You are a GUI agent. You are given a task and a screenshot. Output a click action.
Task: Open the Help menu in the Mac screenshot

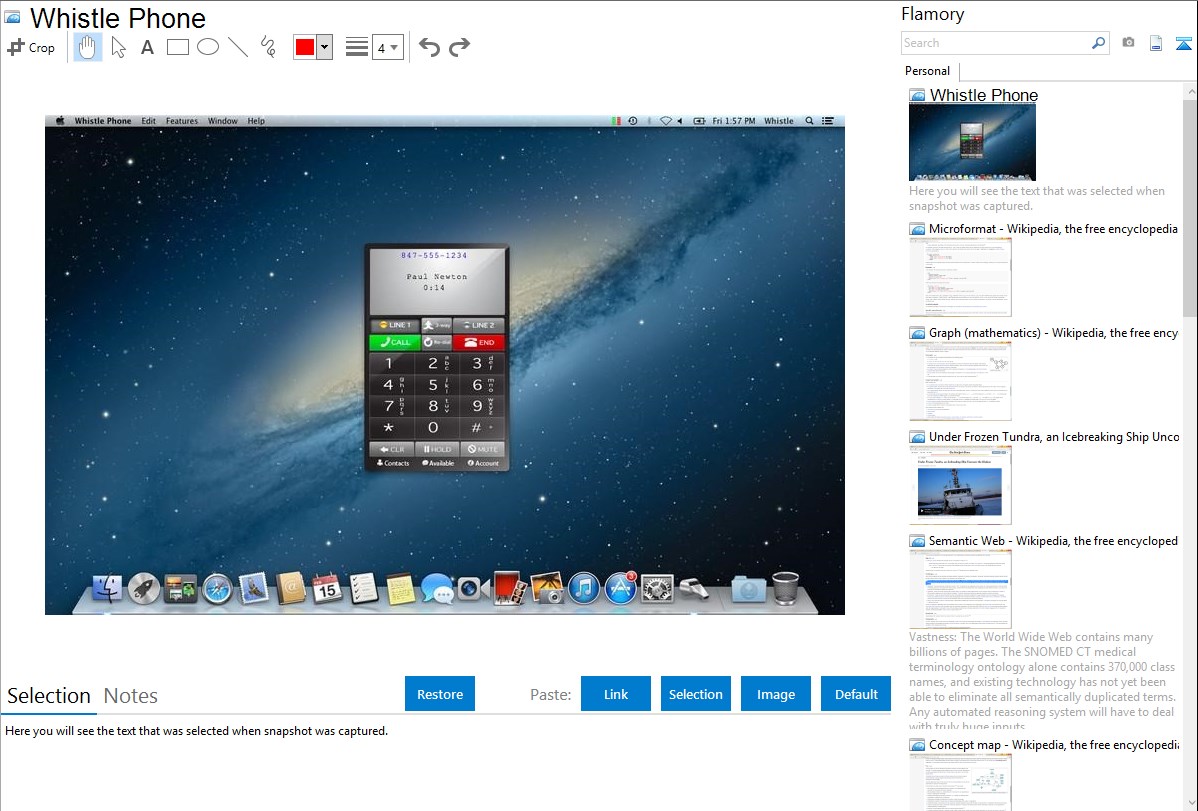click(256, 121)
